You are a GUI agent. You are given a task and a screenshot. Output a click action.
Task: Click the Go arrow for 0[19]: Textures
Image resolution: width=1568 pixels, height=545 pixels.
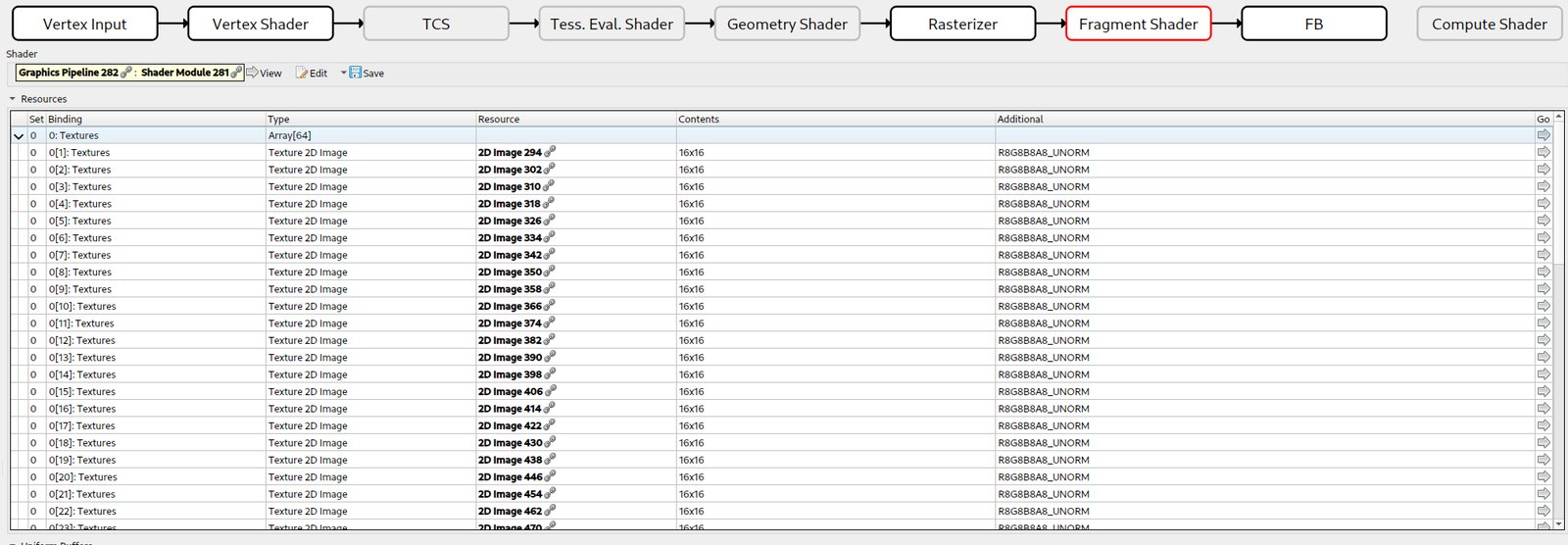(1543, 460)
